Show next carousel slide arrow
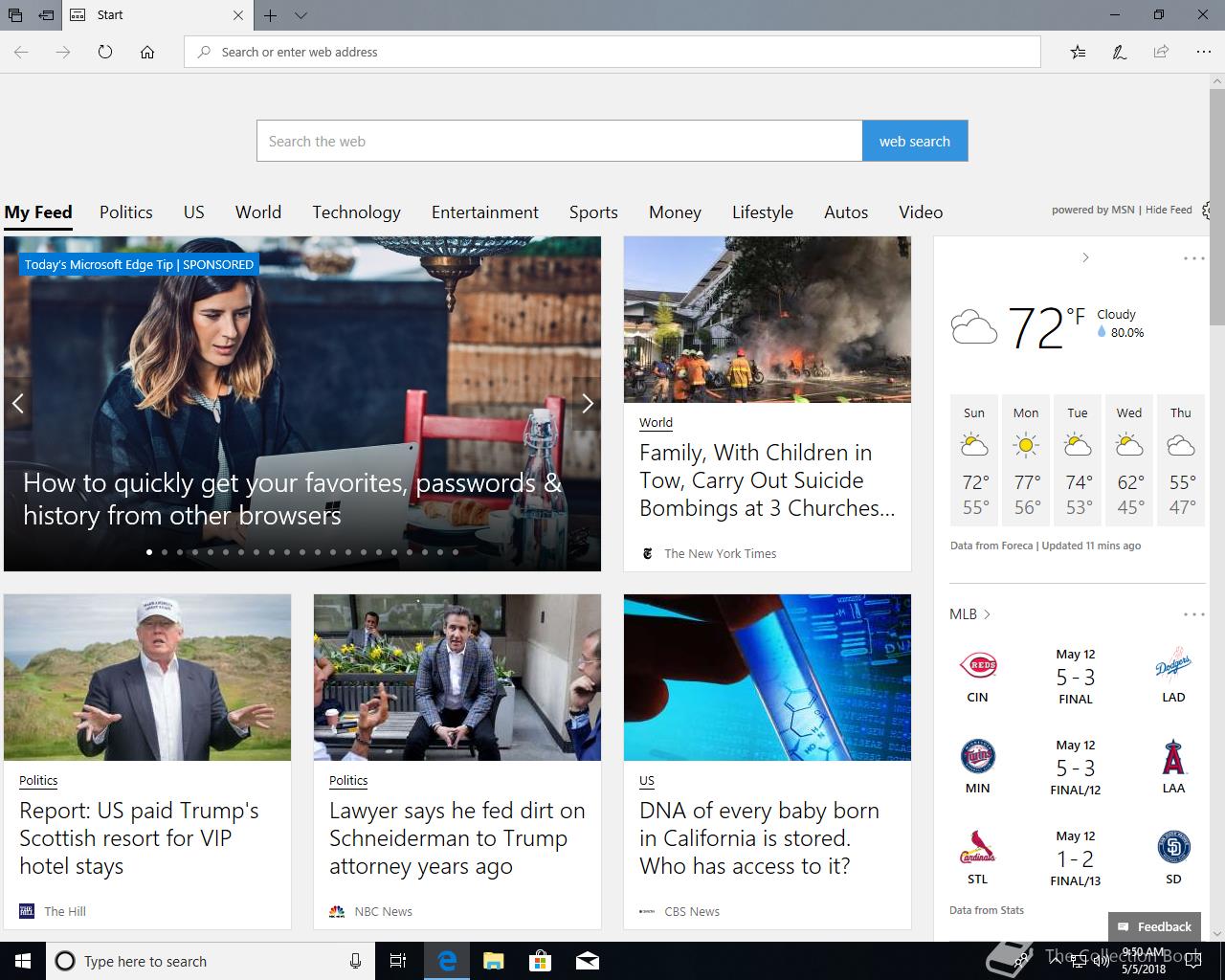 click(588, 404)
